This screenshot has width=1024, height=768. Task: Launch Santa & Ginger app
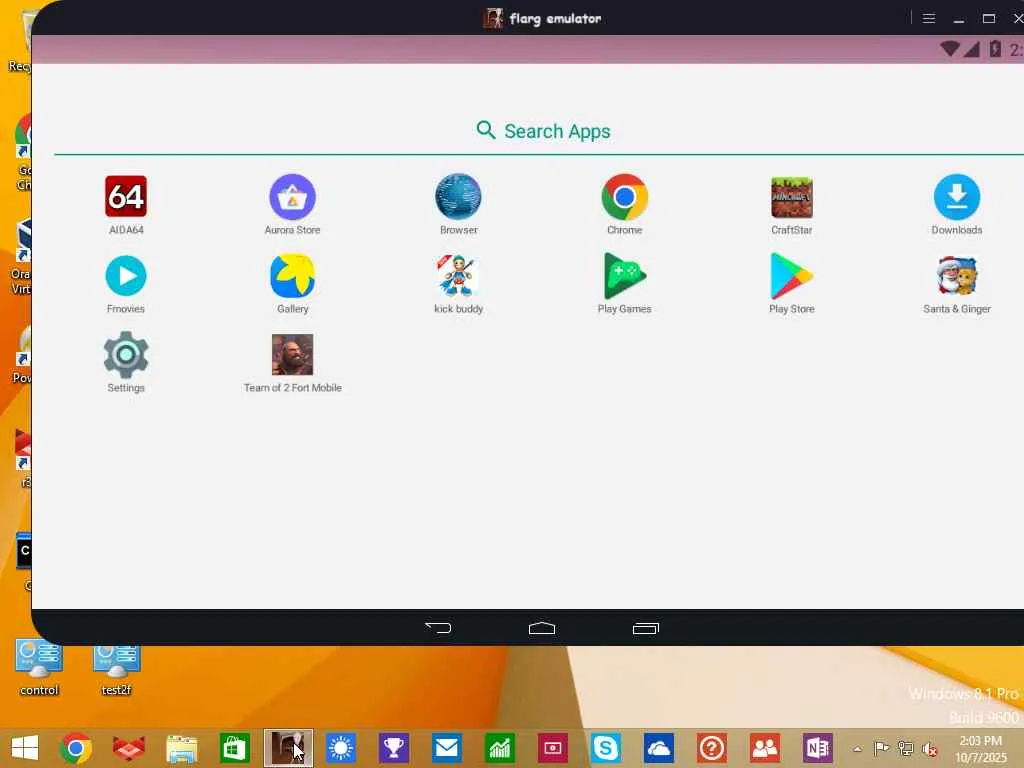957,276
